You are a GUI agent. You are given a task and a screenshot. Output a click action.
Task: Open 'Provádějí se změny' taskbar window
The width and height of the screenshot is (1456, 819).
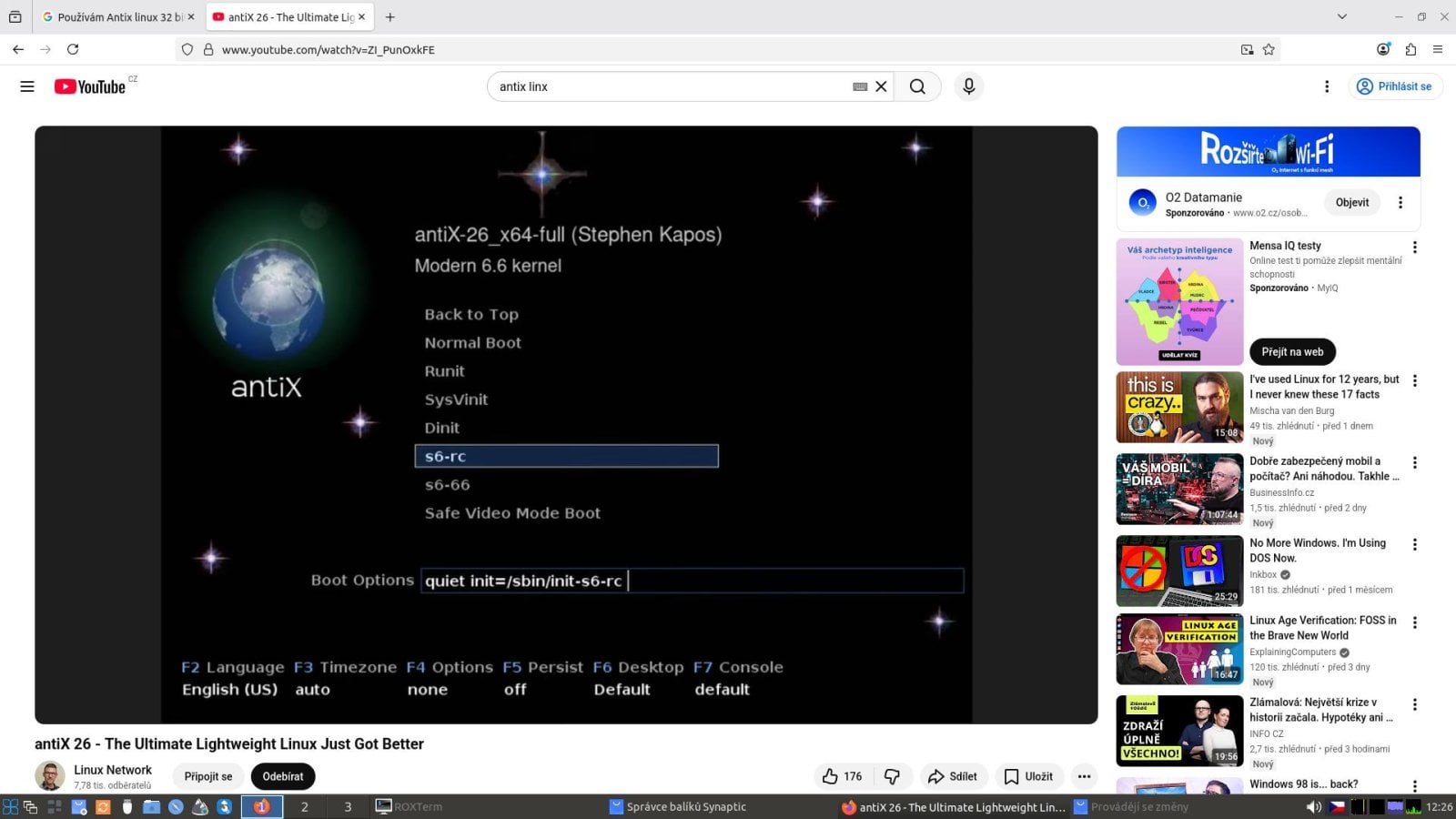pos(1131,806)
